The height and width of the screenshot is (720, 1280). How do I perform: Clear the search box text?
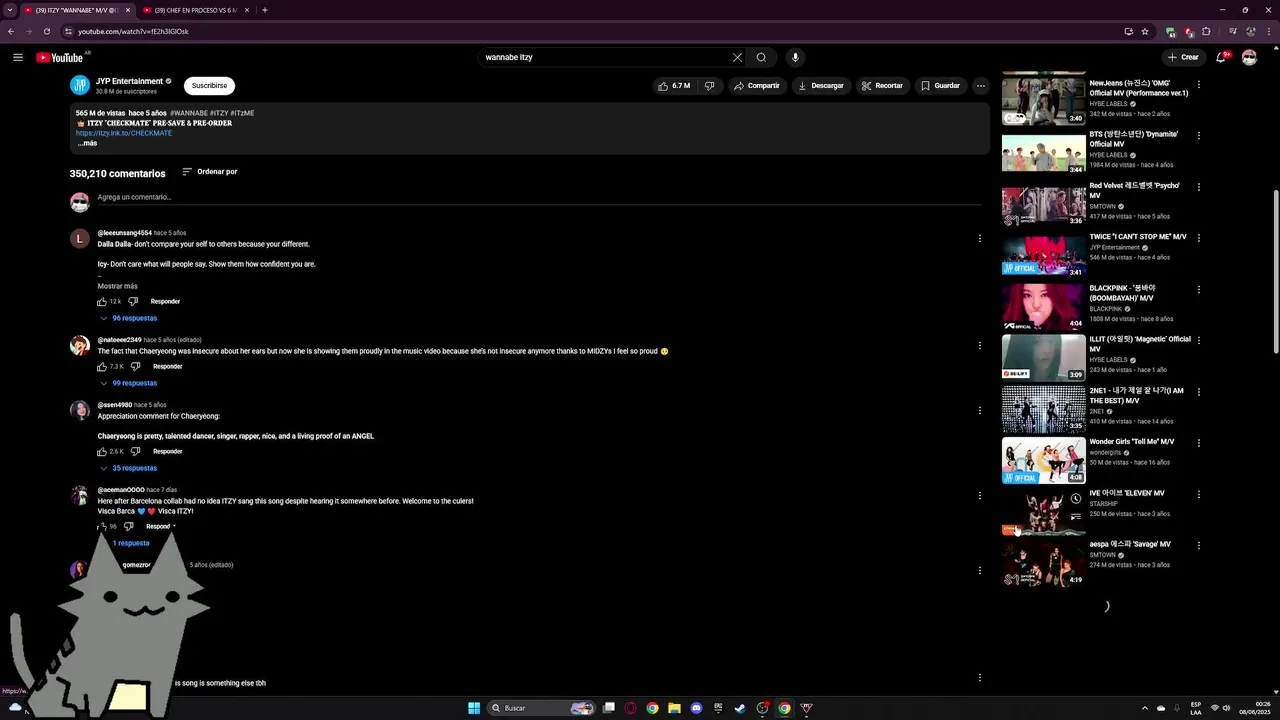click(x=737, y=57)
